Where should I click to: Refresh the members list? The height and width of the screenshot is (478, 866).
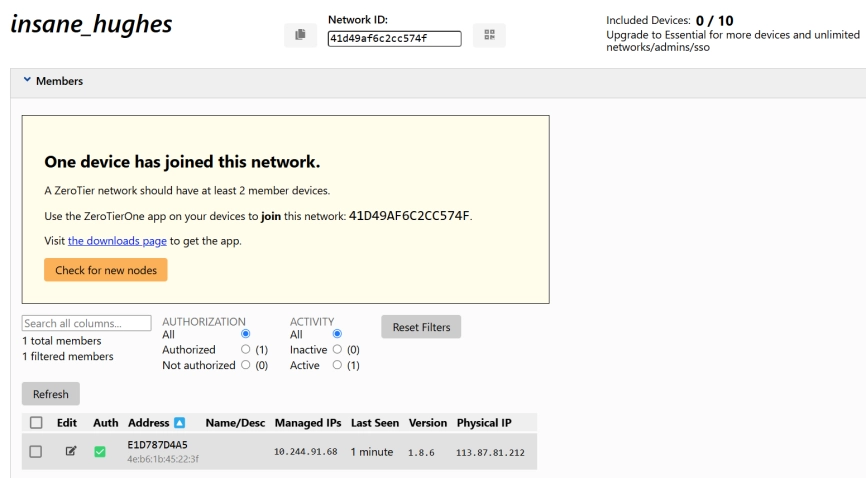coord(50,394)
